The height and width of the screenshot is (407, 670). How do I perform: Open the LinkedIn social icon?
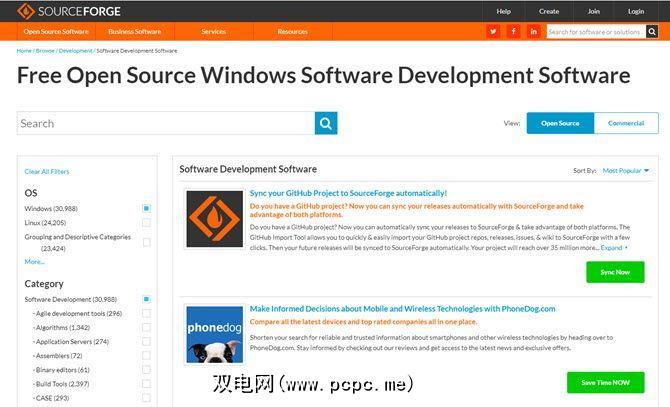point(534,31)
